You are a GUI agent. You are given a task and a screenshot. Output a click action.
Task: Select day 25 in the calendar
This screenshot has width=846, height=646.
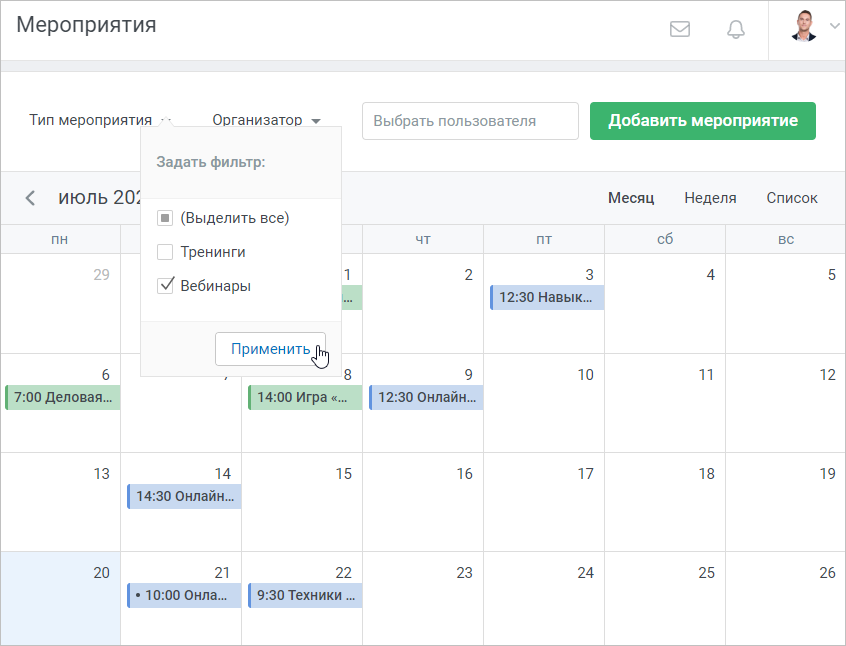665,599
